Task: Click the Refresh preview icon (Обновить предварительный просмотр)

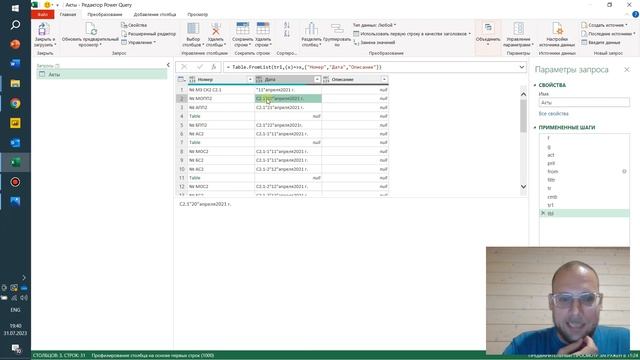Action: tap(90, 30)
